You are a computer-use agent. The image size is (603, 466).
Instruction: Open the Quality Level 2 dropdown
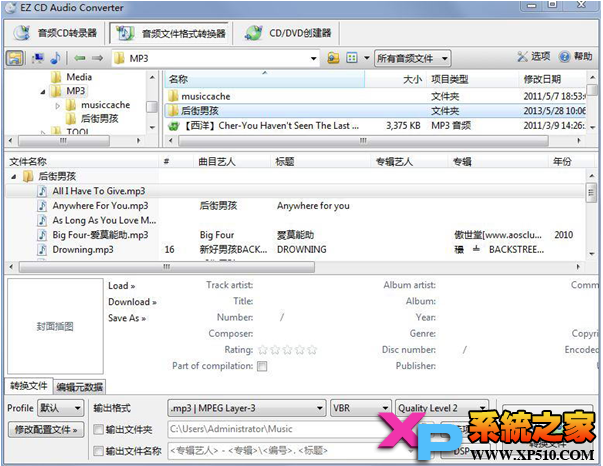tap(441, 408)
